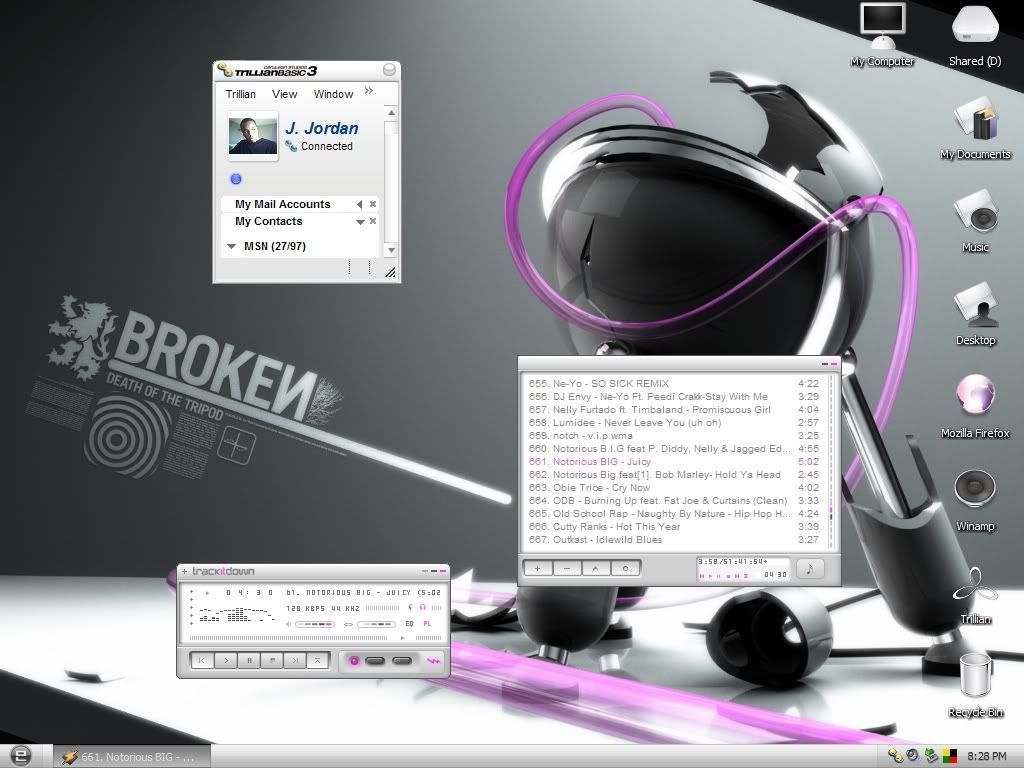
Task: Toggle second dark pill button in Winamp
Action: [x=402, y=661]
